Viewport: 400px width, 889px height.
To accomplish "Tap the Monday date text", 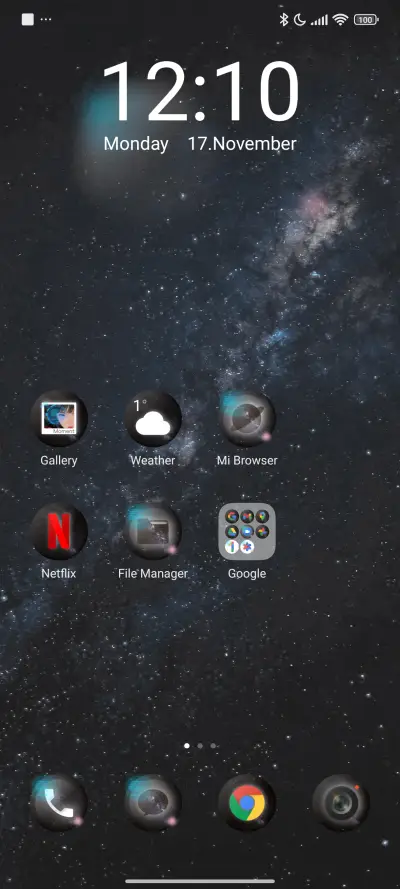I will pos(136,143).
